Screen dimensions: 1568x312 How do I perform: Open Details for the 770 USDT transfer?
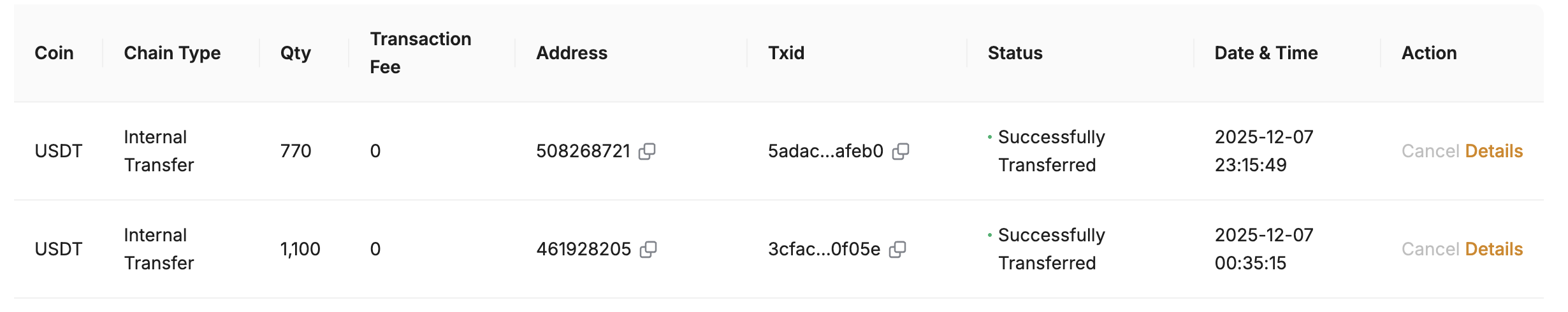coord(1493,152)
